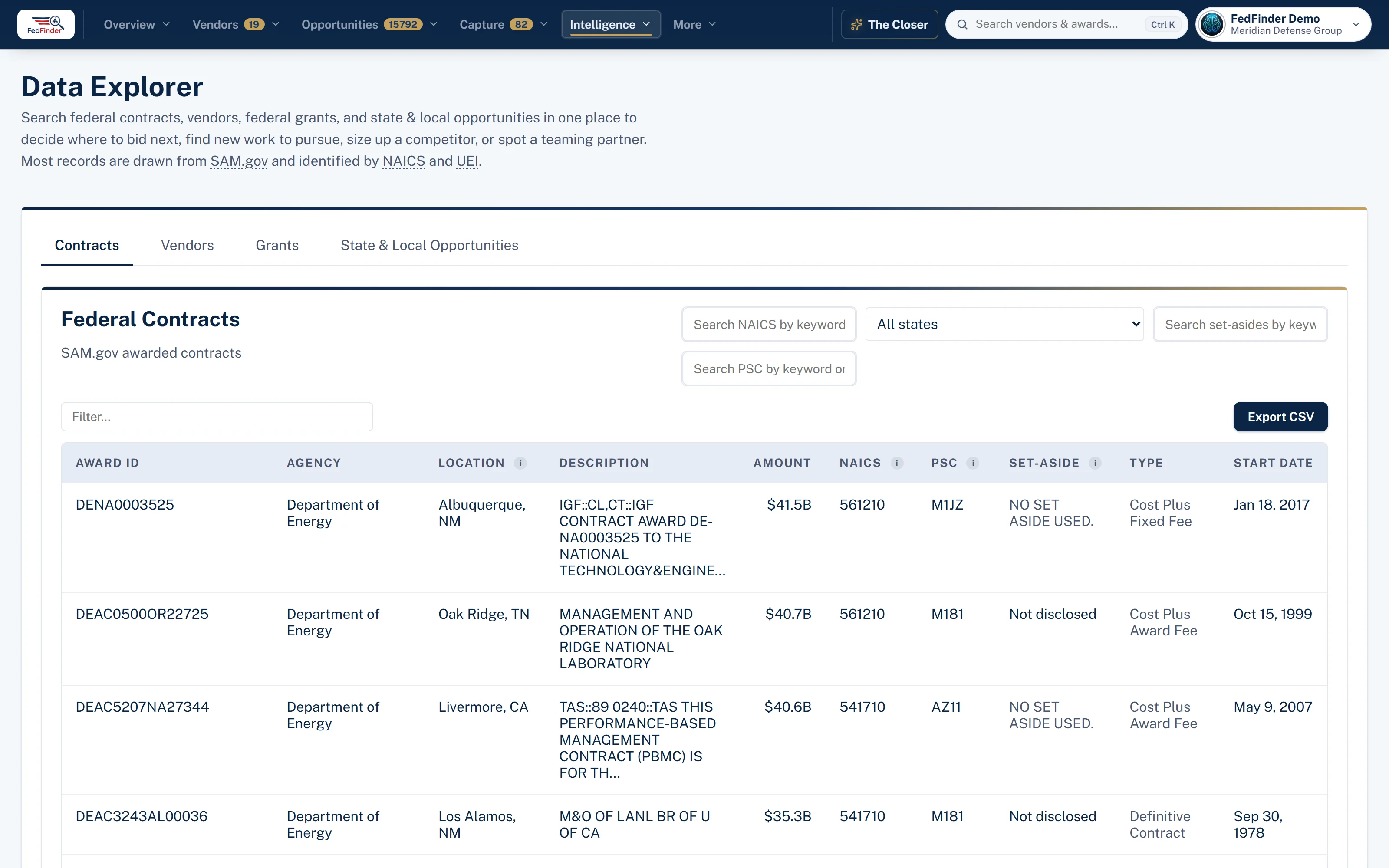Click the M&O OF LANL description
The width and height of the screenshot is (1389, 868).
pos(634,824)
